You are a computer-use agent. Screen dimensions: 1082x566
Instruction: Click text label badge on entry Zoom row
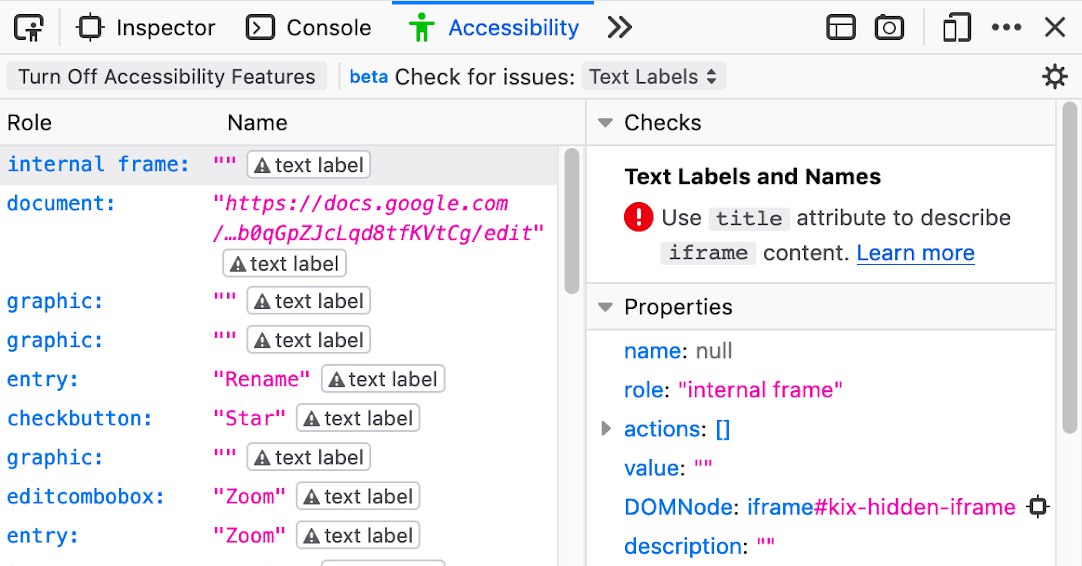358,536
